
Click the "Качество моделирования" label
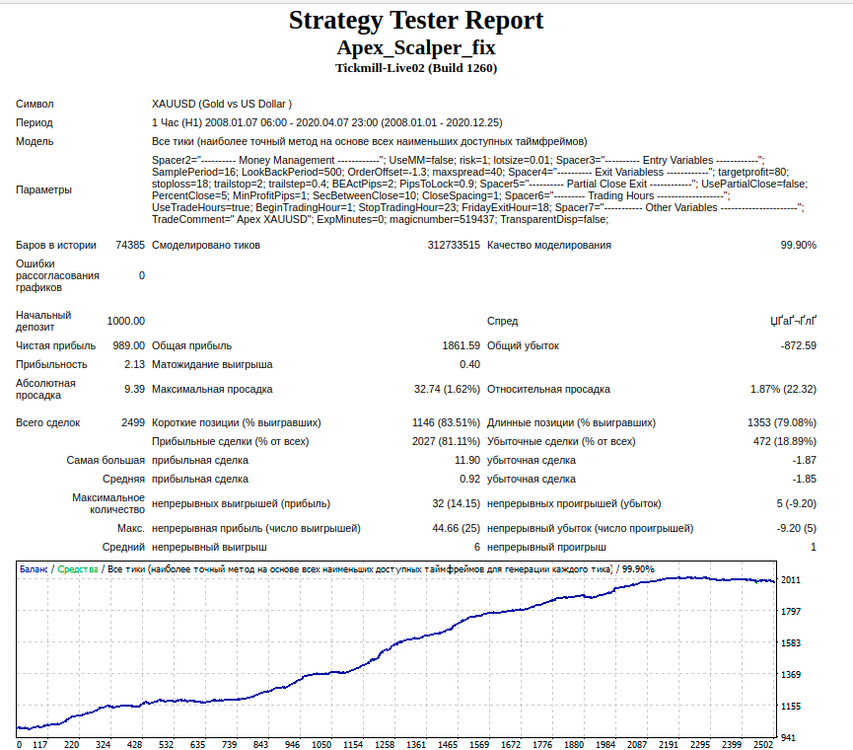click(549, 245)
